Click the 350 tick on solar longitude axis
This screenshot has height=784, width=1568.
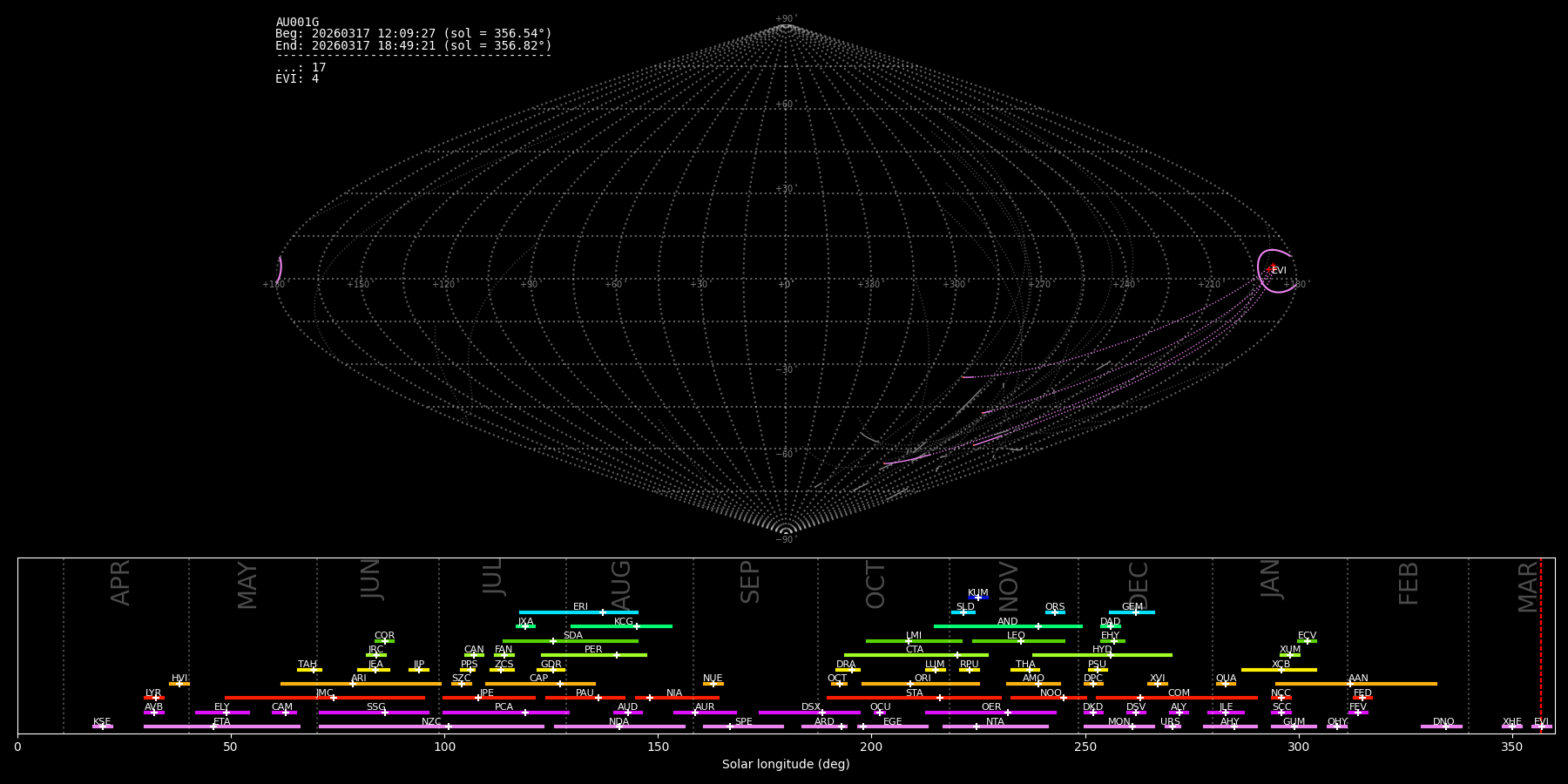click(x=1511, y=747)
